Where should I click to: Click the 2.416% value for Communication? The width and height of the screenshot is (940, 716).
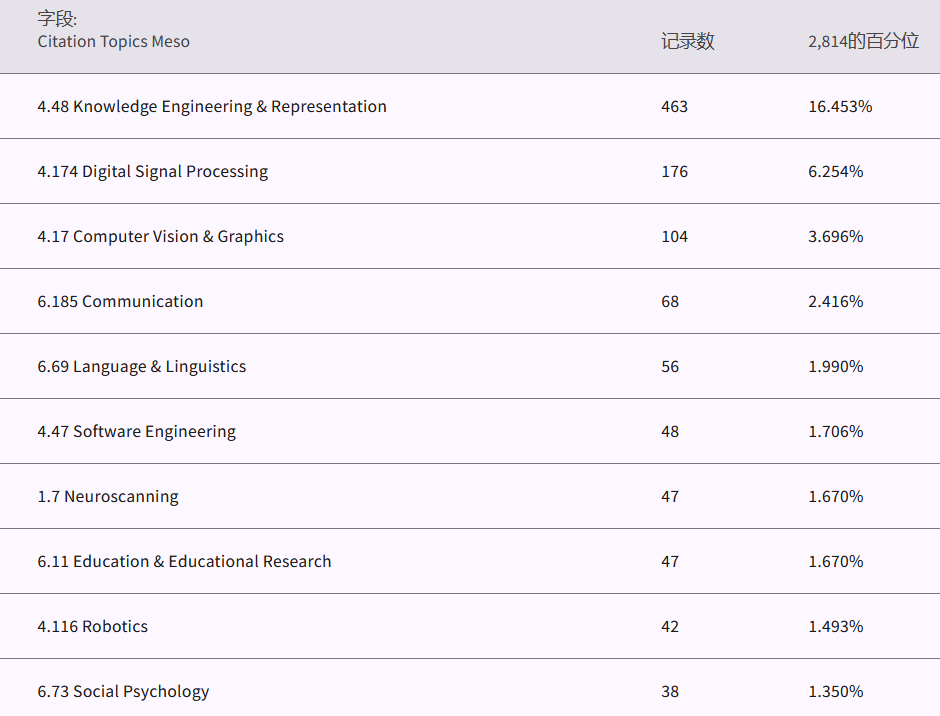pos(835,301)
